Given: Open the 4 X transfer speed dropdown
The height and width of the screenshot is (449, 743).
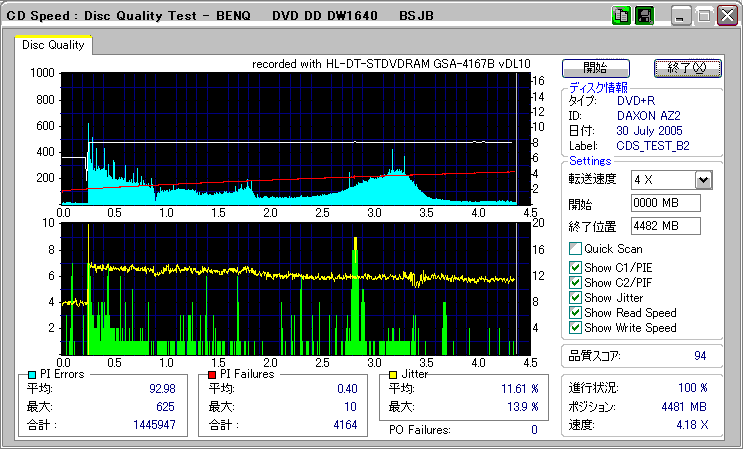Looking at the screenshot, I should (x=702, y=179).
